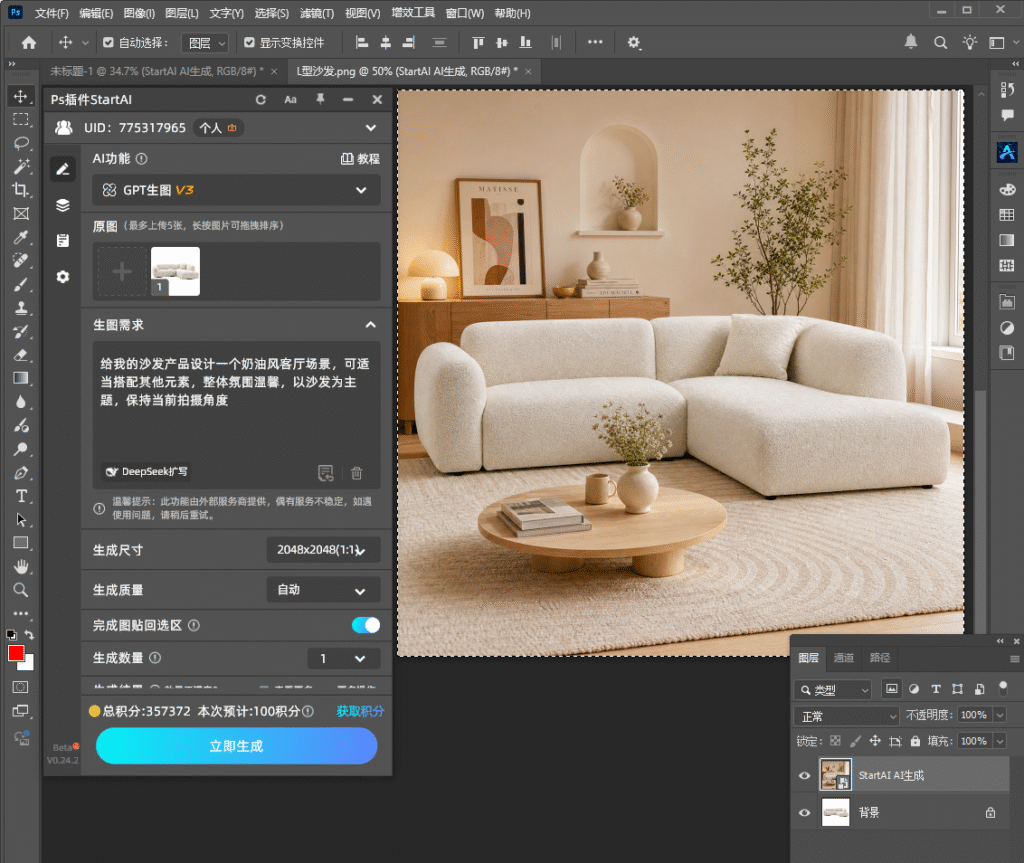Toggle lock all icon in Layers panel

[x=915, y=741]
